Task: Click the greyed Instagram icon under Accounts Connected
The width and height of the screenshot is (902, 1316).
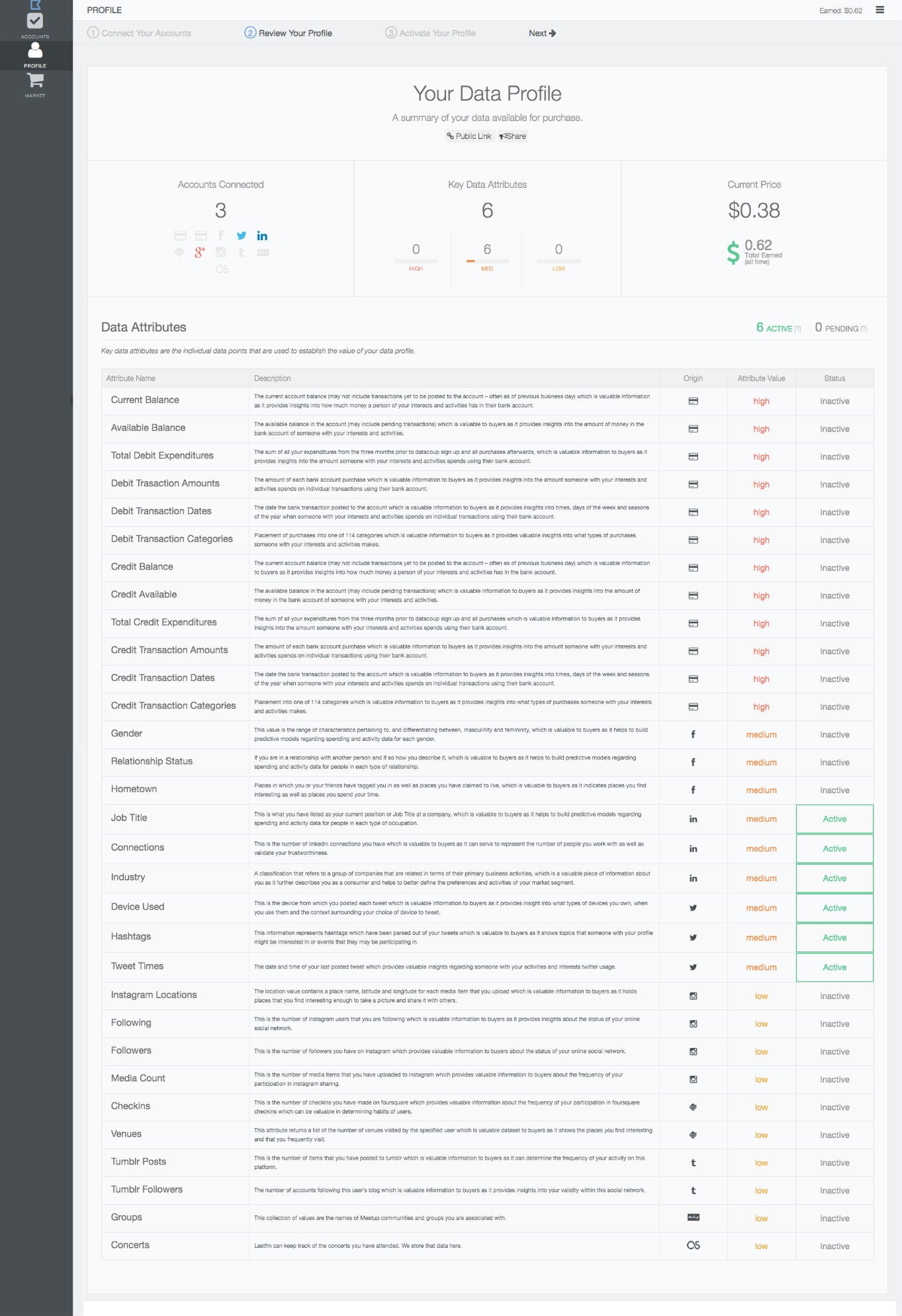Action: [221, 252]
